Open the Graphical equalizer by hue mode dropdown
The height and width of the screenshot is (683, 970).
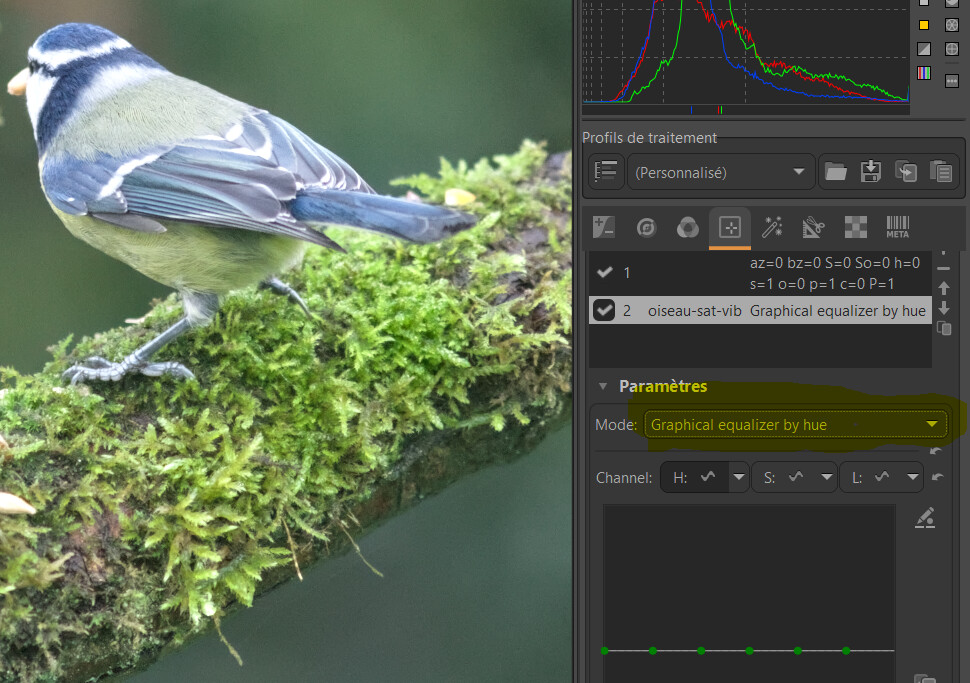click(795, 425)
